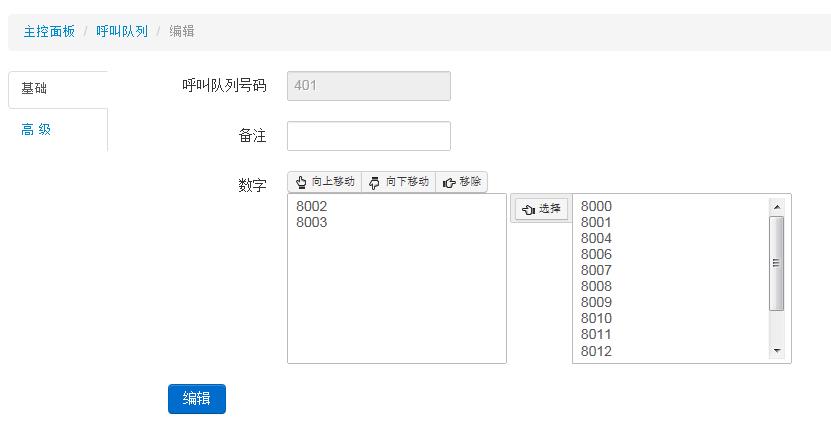Click the list scrollbar up arrow
Screen dimensions: 831x439
[x=777, y=207]
